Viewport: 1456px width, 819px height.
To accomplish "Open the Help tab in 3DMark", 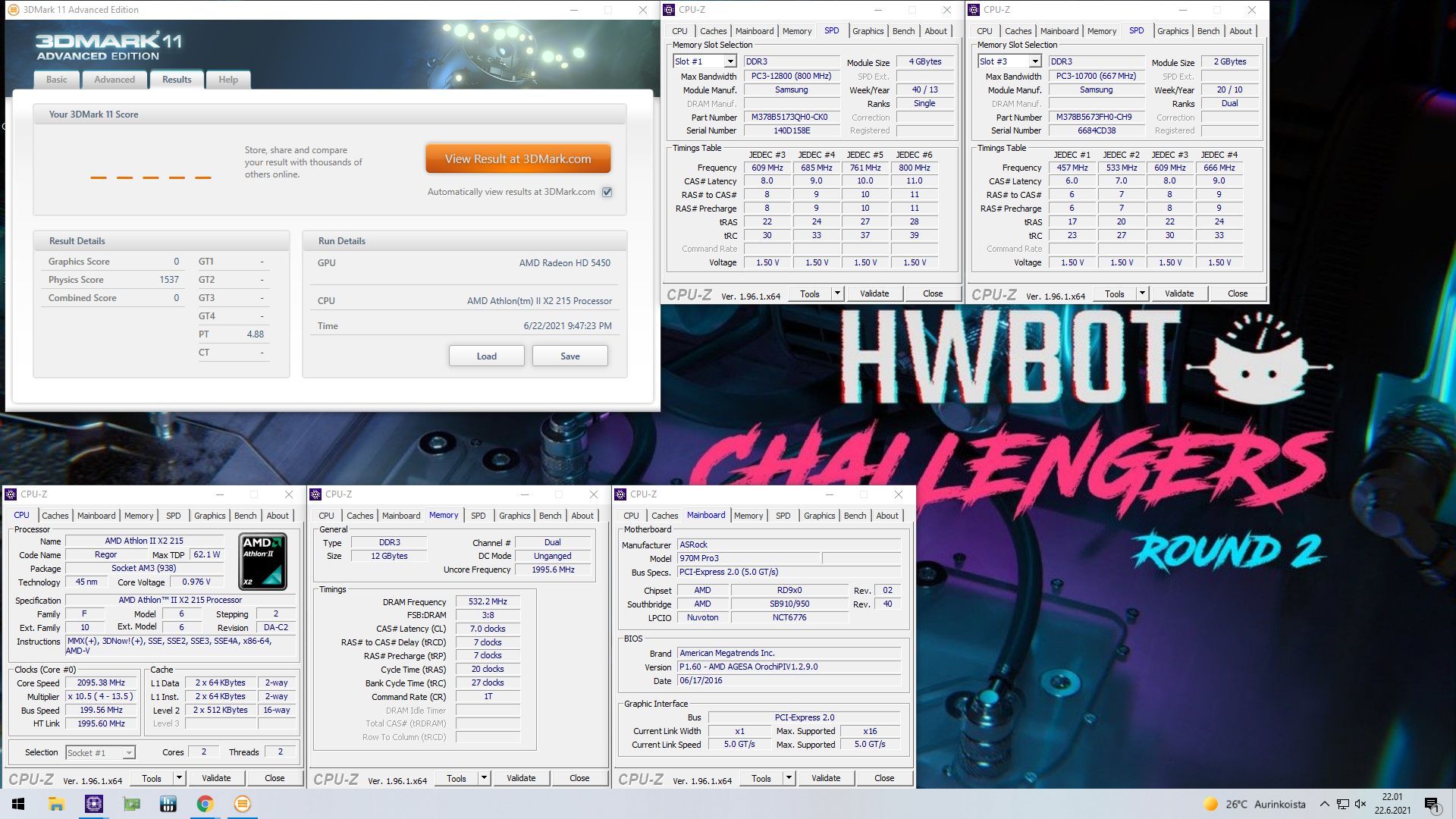I will 228,80.
